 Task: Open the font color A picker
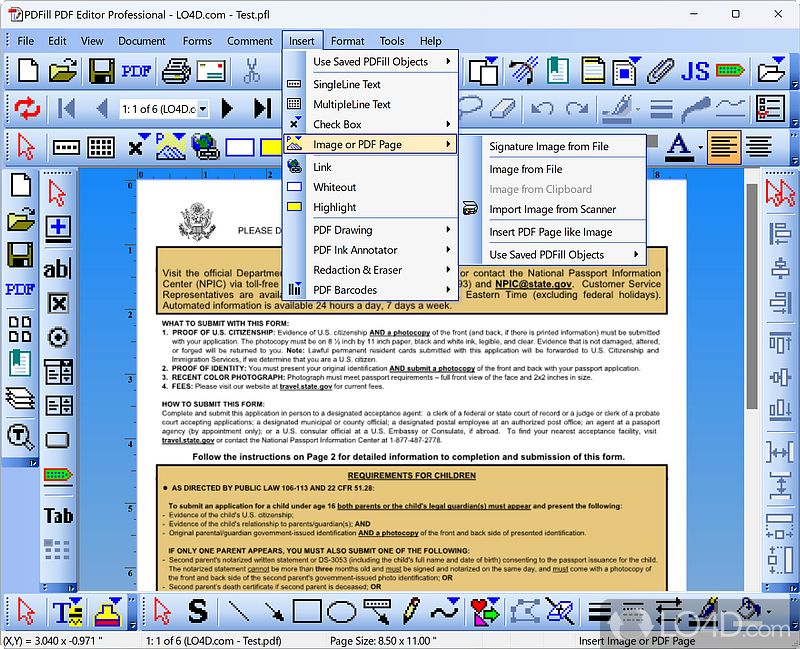pos(679,147)
